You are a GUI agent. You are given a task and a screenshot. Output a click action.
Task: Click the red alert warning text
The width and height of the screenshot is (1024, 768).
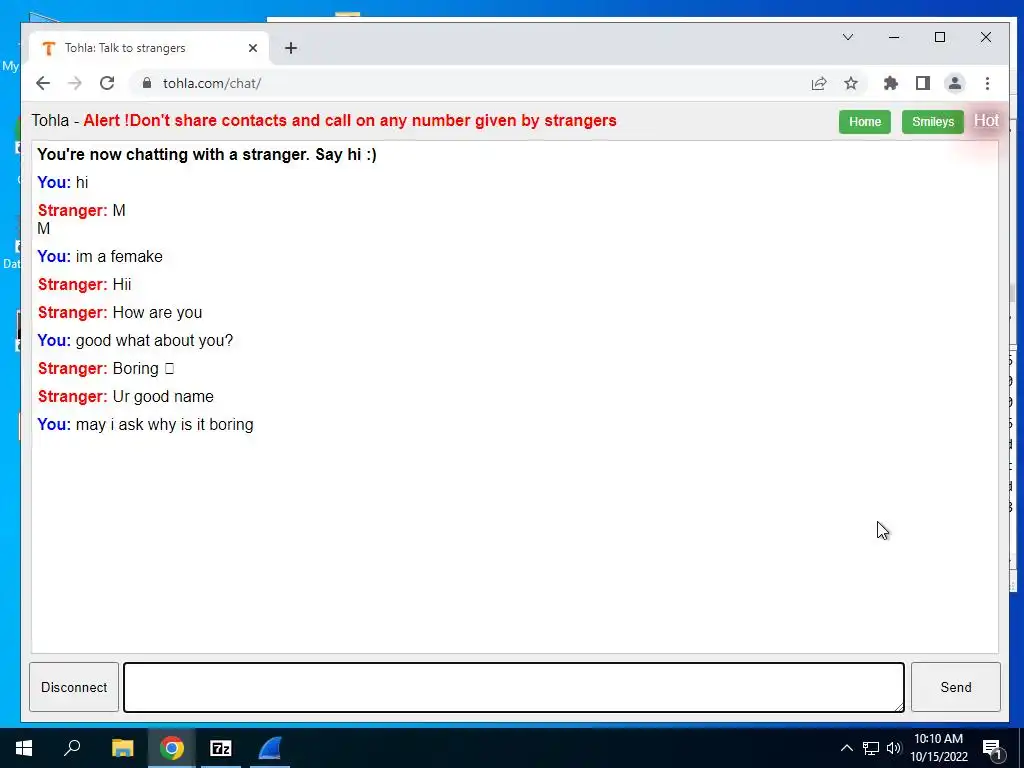click(x=350, y=121)
